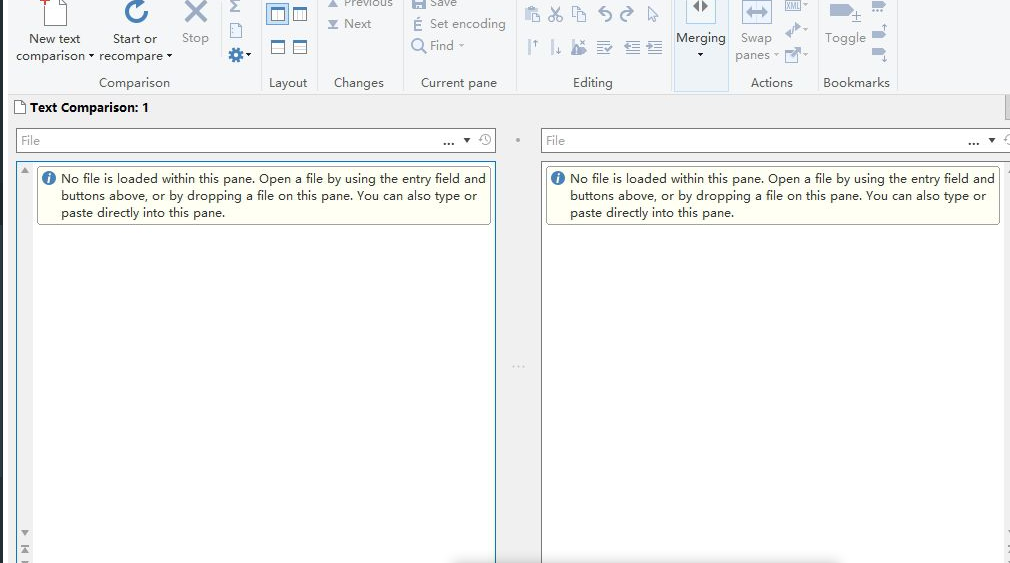Click the Swap panes icon
1010x563 pixels.
click(756, 13)
